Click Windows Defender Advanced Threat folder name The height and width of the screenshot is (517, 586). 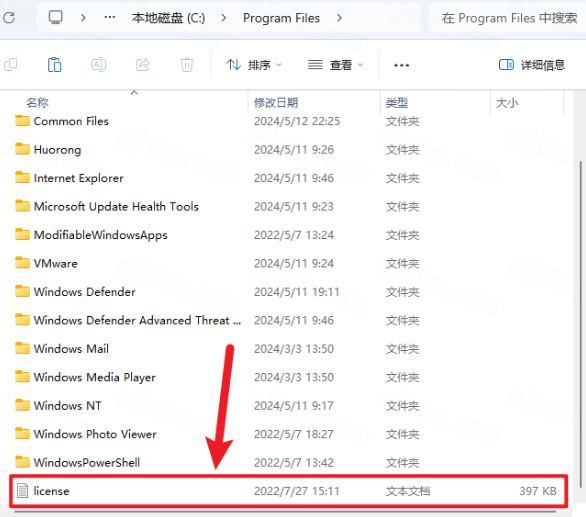[x=137, y=320]
